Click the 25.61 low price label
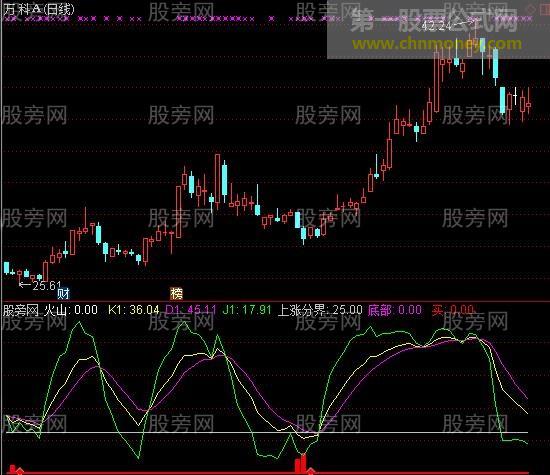Image resolution: width=550 pixels, height=475 pixels. coord(47,286)
